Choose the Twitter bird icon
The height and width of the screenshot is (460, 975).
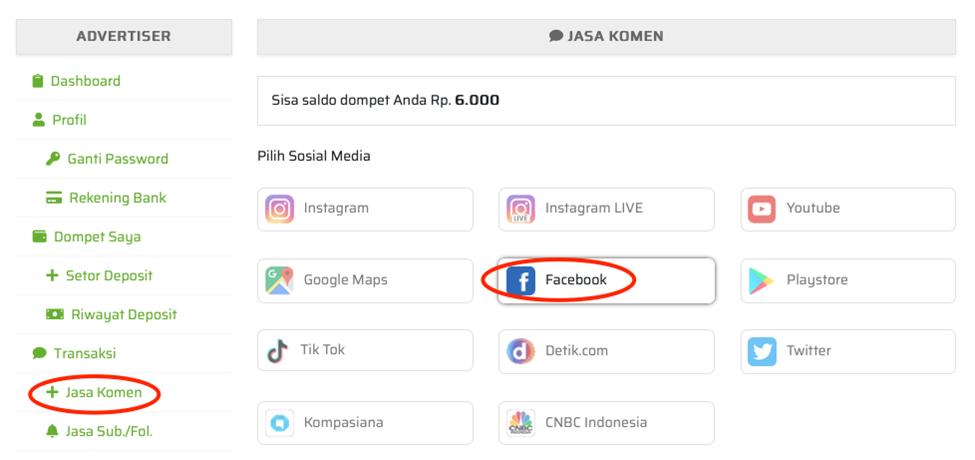click(x=762, y=352)
